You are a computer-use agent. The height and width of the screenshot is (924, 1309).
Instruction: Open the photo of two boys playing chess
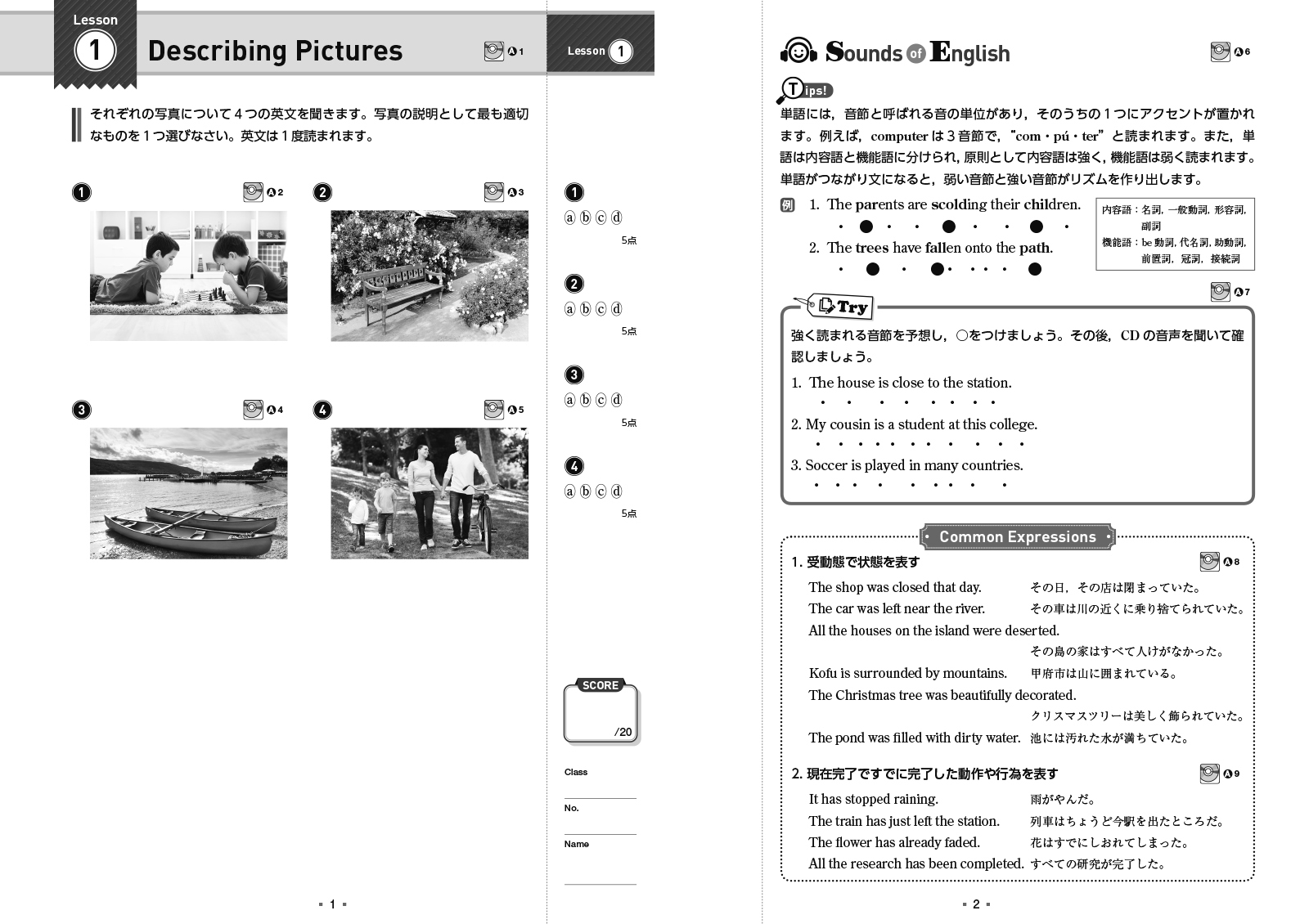(x=189, y=276)
